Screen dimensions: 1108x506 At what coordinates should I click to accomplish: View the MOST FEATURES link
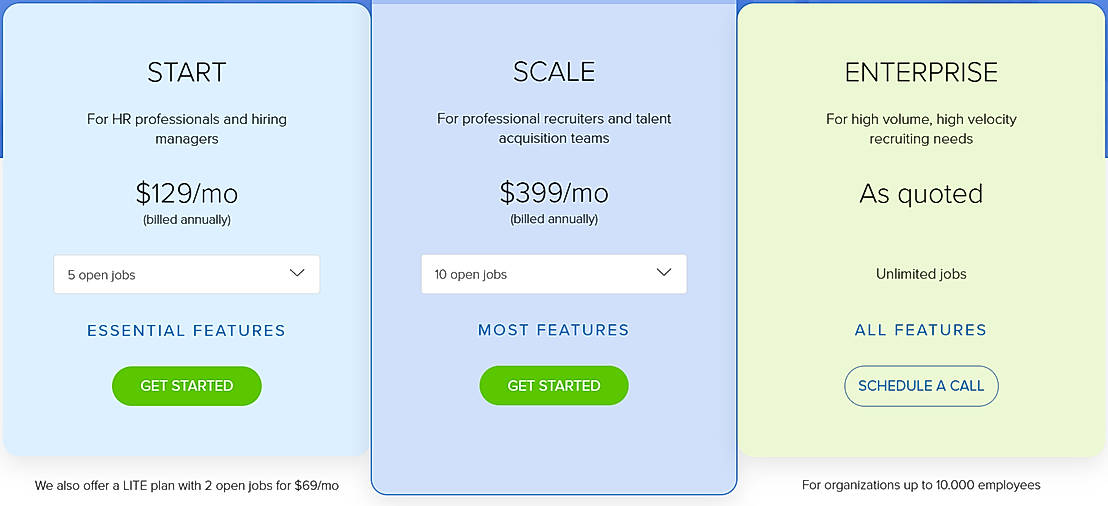553,330
